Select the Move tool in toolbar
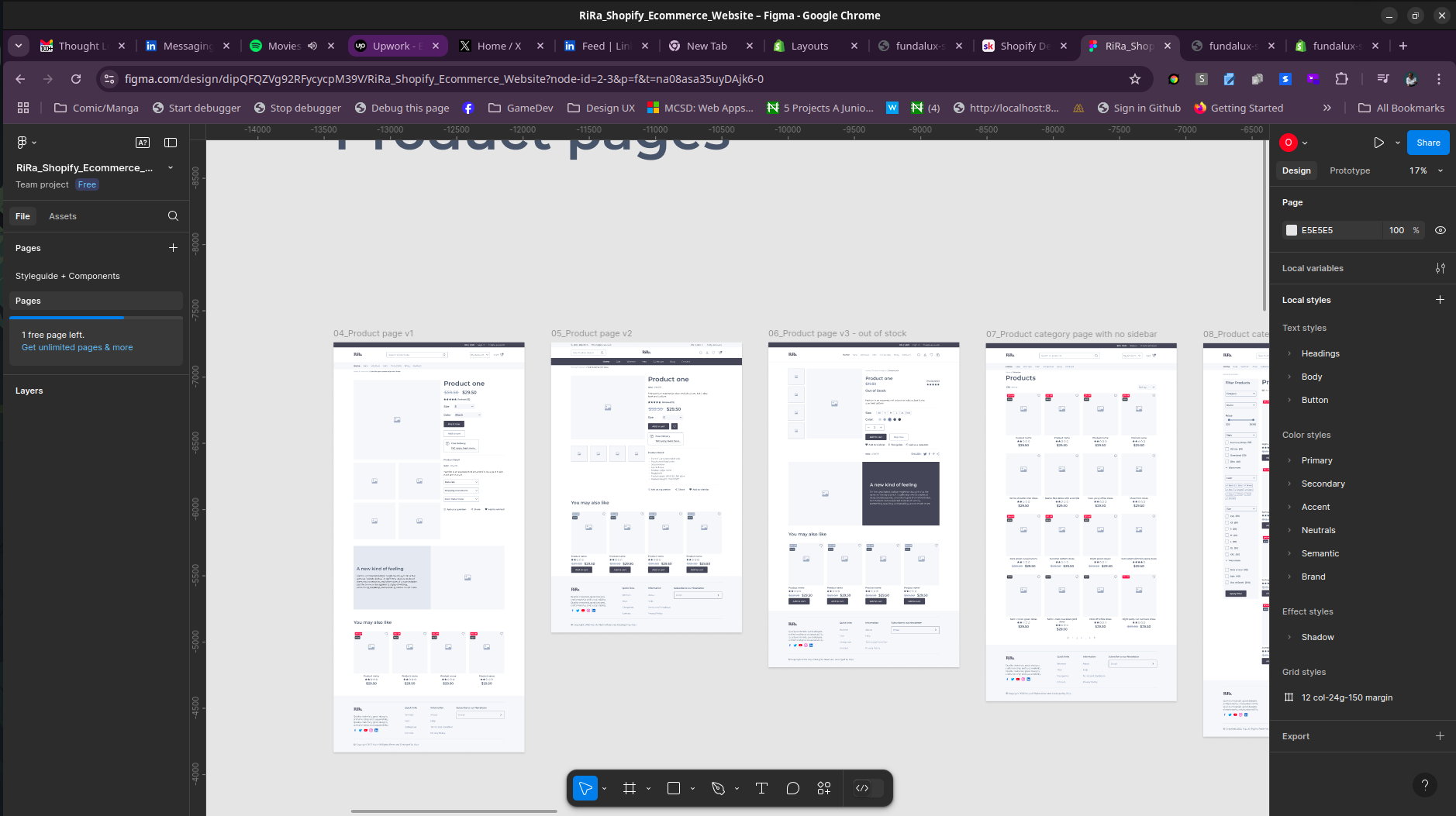 [x=585, y=788]
